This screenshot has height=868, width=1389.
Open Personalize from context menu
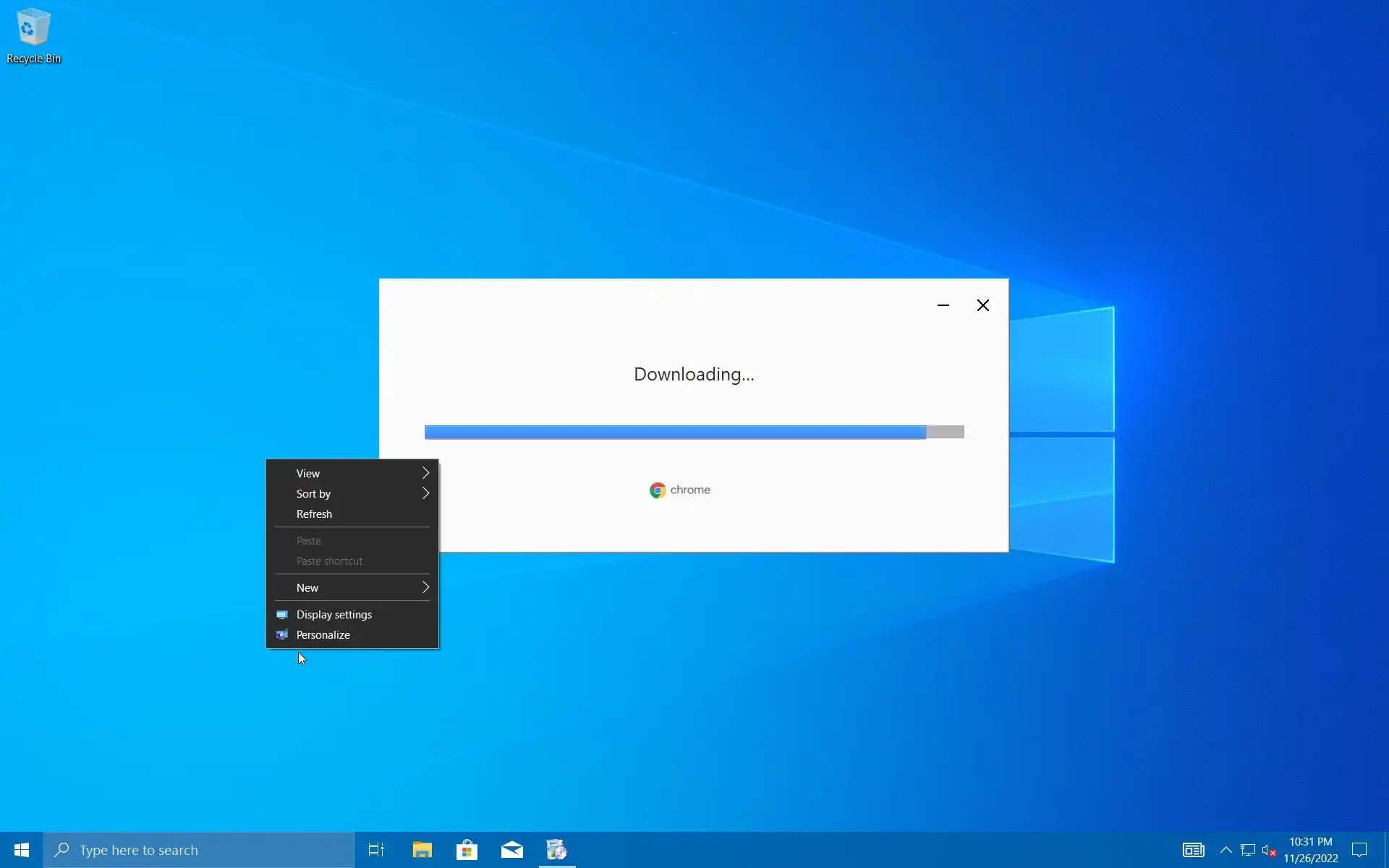click(323, 634)
